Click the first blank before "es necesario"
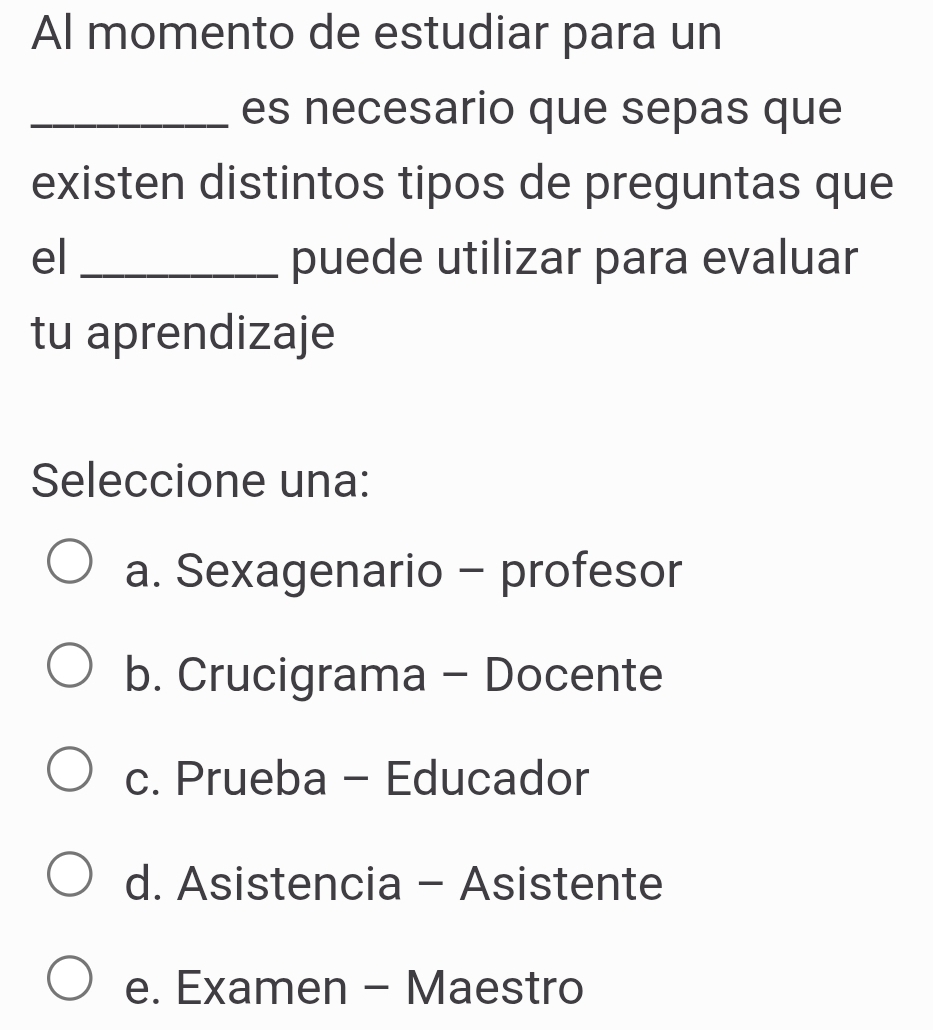 (130, 122)
